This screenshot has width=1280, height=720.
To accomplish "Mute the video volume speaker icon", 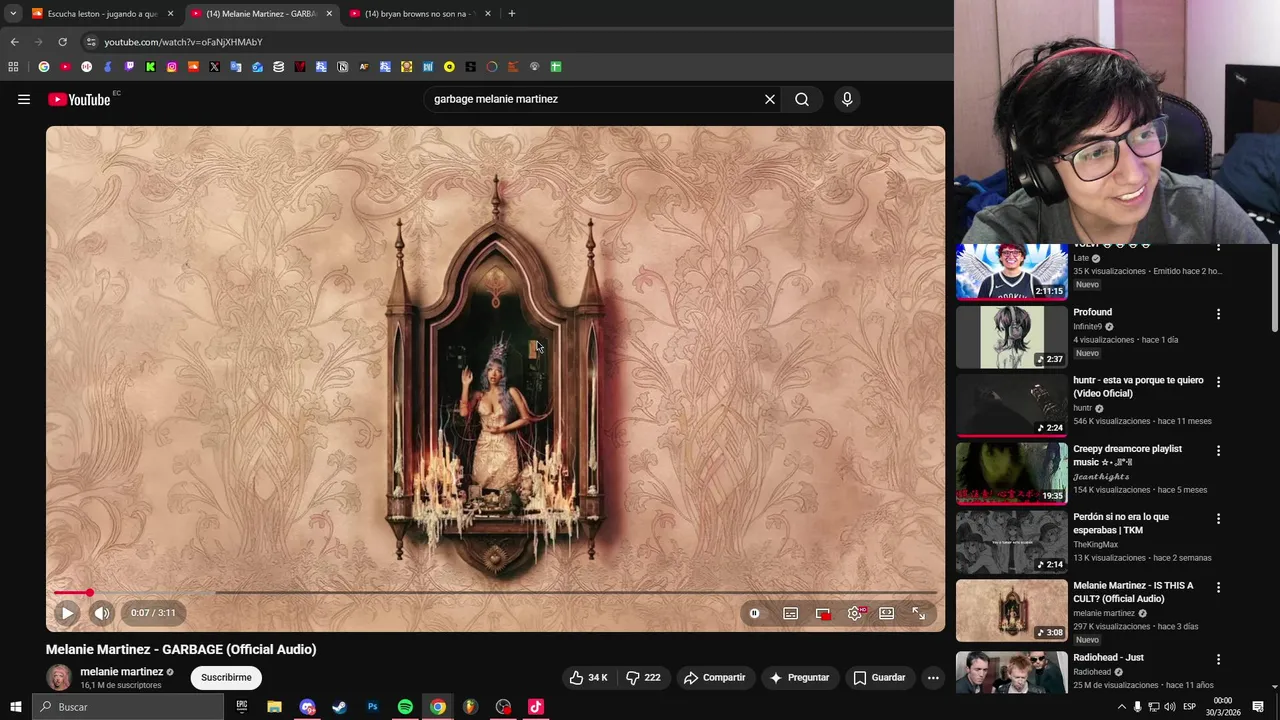I will coord(101,613).
